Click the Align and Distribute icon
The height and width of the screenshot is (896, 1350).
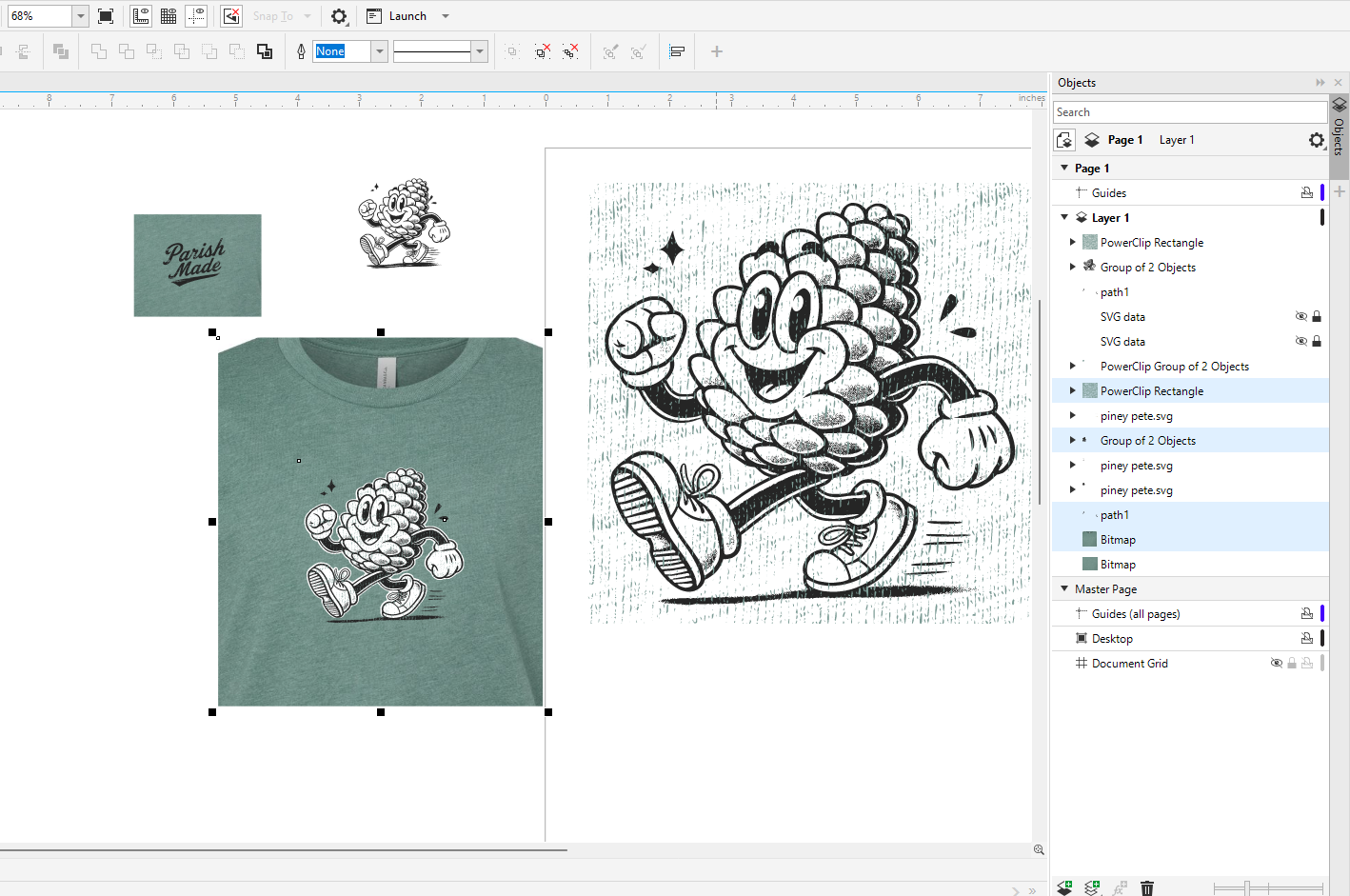(x=677, y=51)
